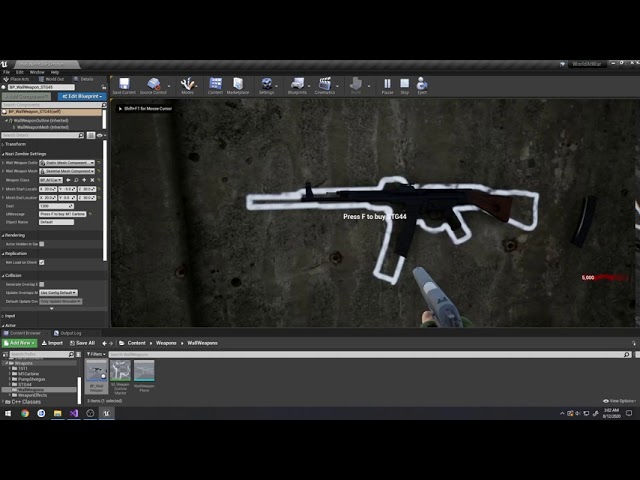Open the Marketplace toolbar icon
This screenshot has width=640, height=480.
click(238, 86)
